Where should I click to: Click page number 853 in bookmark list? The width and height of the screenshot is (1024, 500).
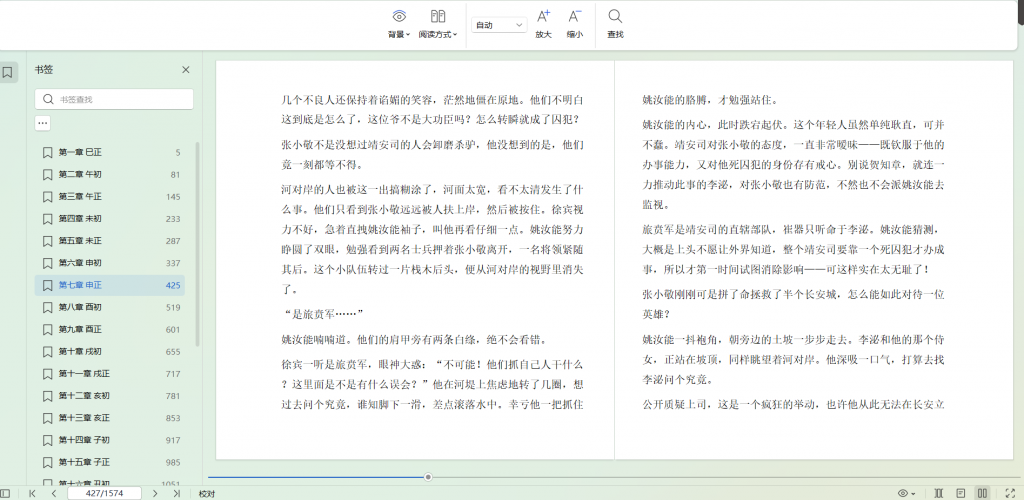[x=173, y=418]
